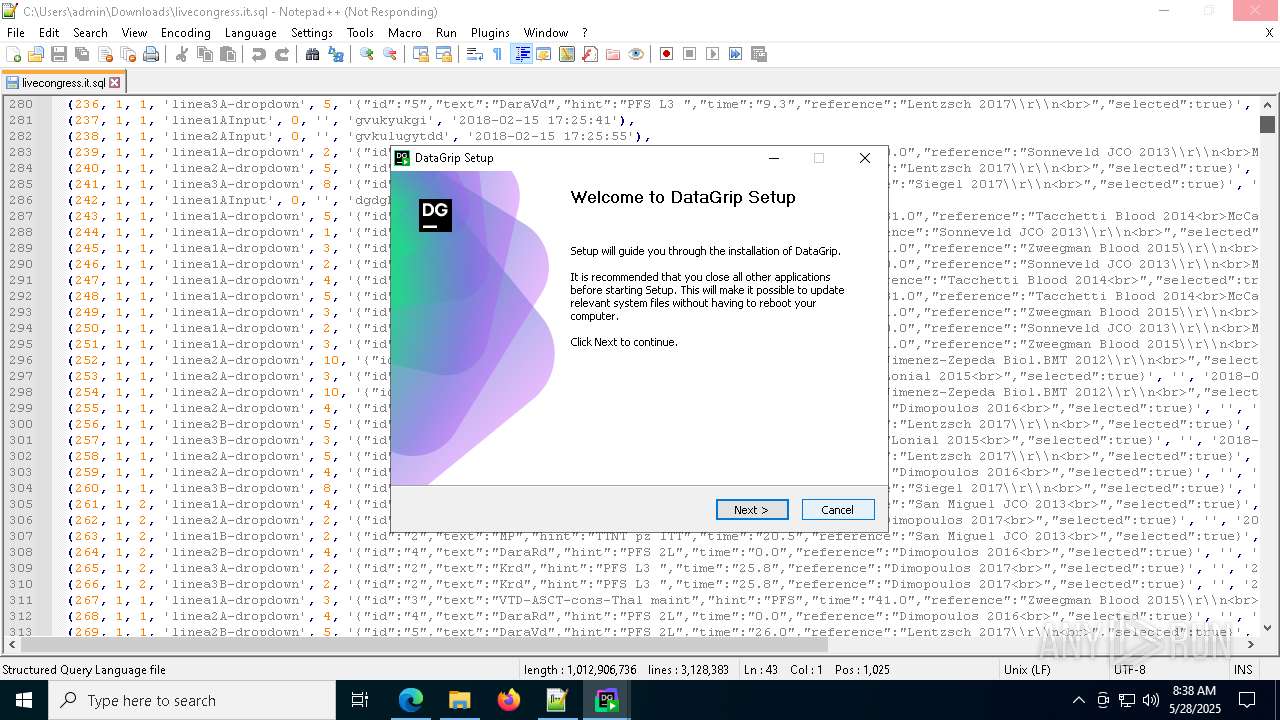Image resolution: width=1280 pixels, height=720 pixels.
Task: Run macro multiple times icon
Action: pyautogui.click(x=736, y=54)
